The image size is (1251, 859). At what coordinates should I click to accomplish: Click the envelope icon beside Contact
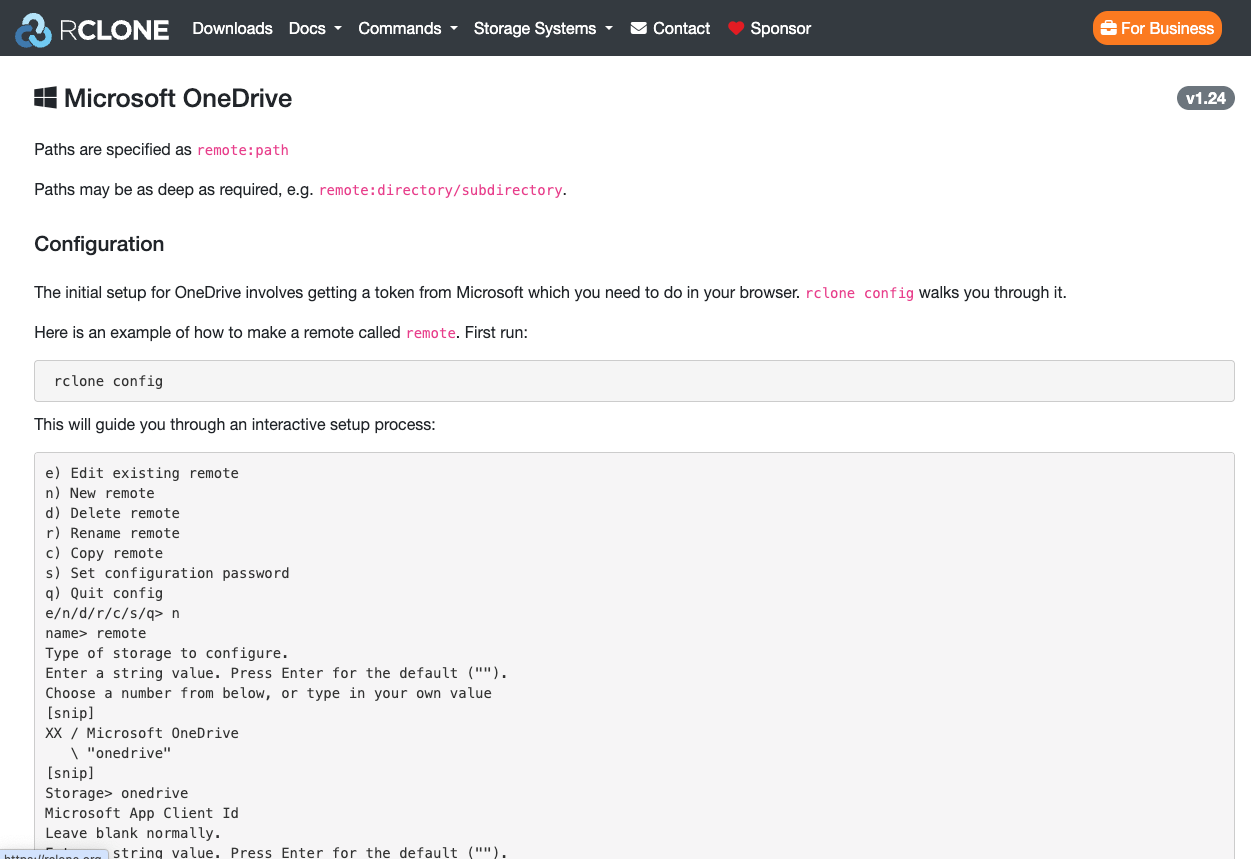click(x=639, y=28)
